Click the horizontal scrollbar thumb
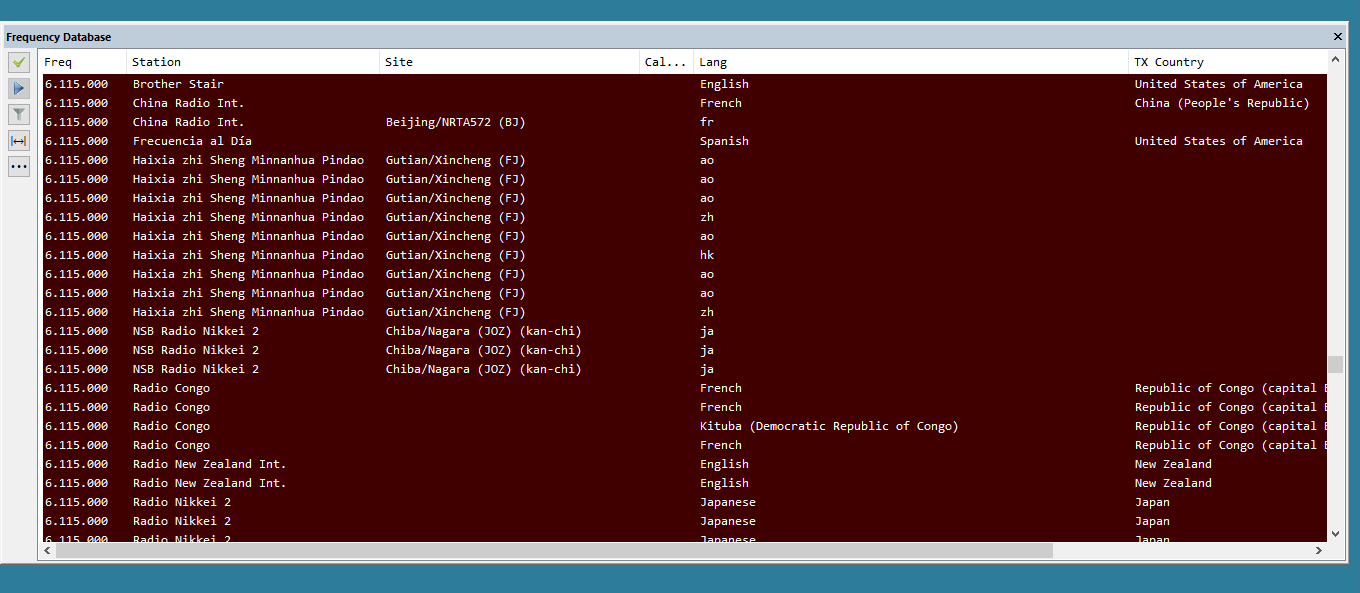This screenshot has width=1360, height=593. click(554, 551)
